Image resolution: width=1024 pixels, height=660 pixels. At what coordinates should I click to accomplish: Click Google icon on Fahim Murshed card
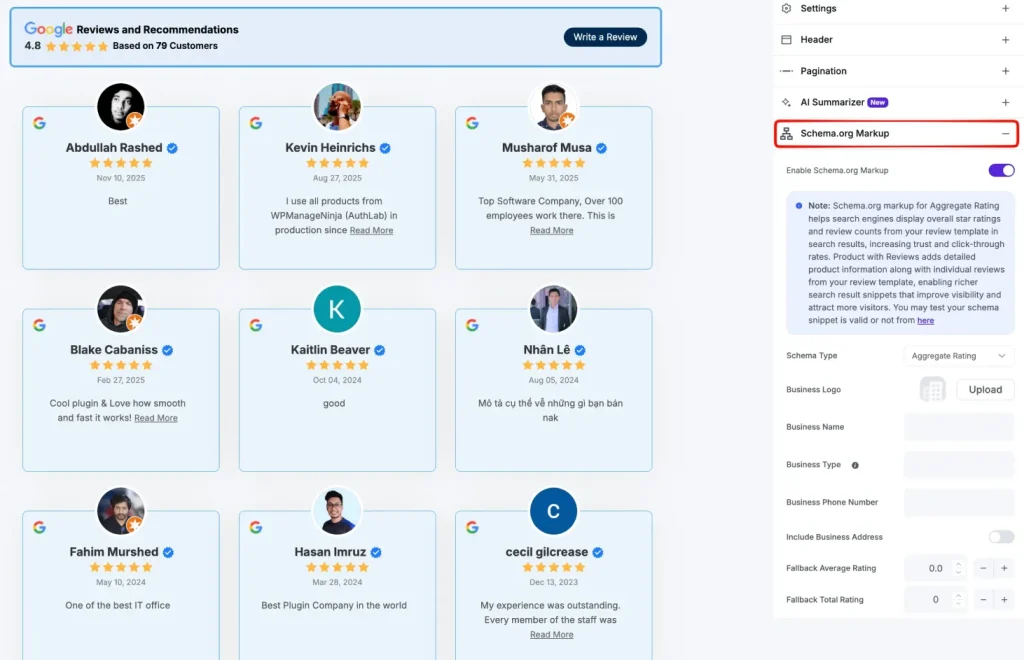click(40, 527)
